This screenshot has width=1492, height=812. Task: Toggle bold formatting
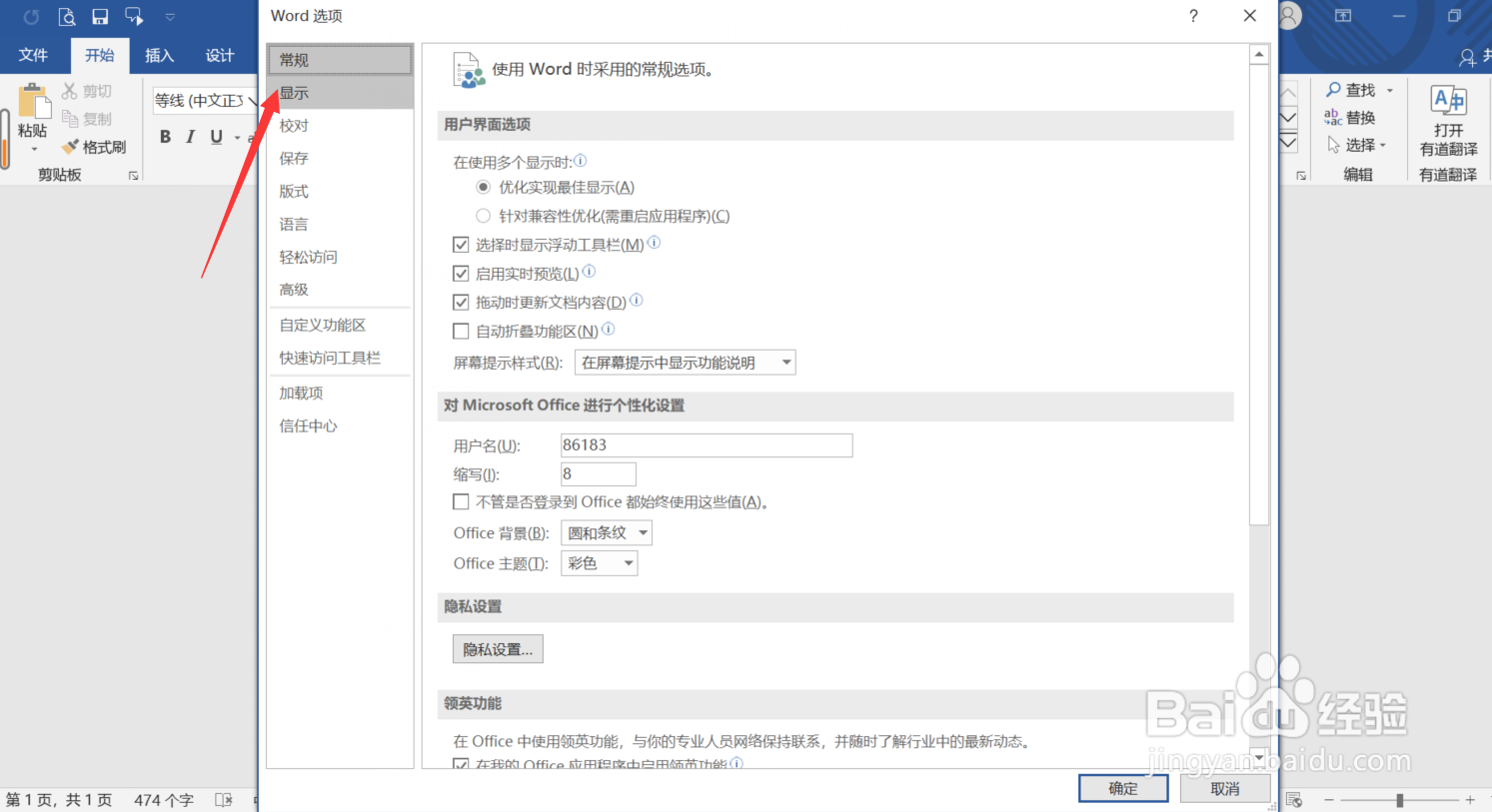pos(165,137)
